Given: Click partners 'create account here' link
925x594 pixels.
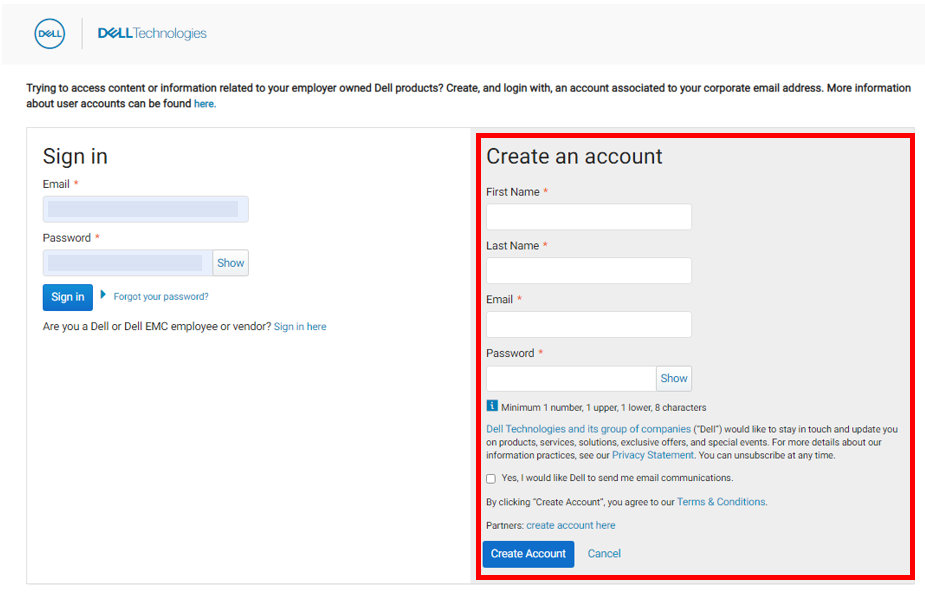Looking at the screenshot, I should coord(571,526).
